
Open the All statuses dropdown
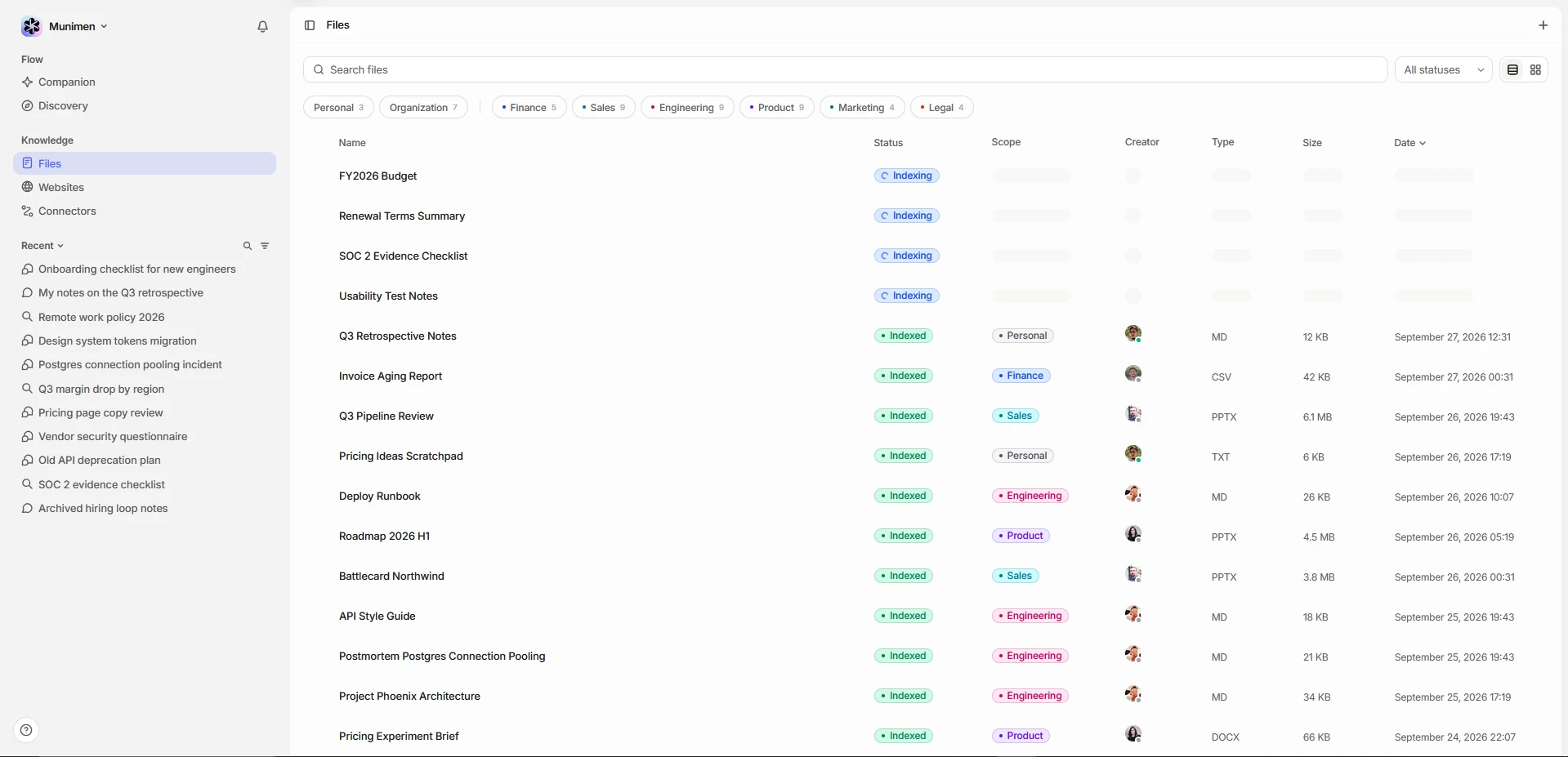pos(1443,70)
